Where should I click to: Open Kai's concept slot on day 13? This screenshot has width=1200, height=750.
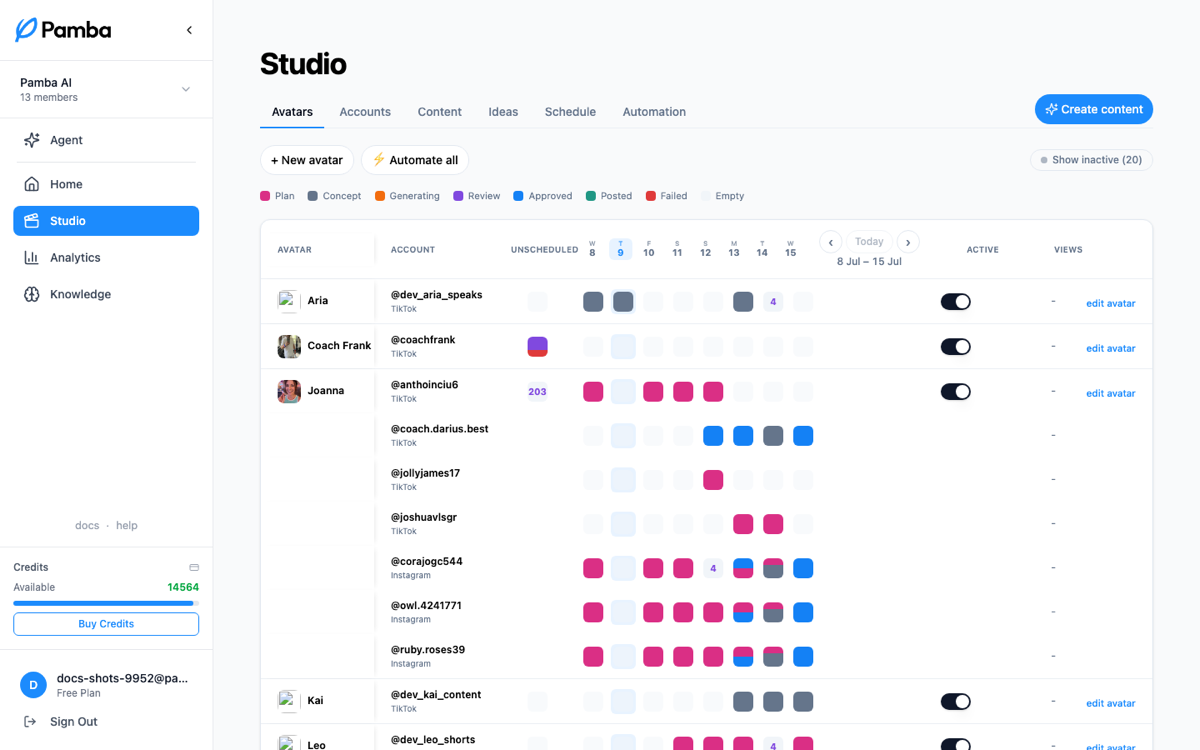[x=743, y=702]
